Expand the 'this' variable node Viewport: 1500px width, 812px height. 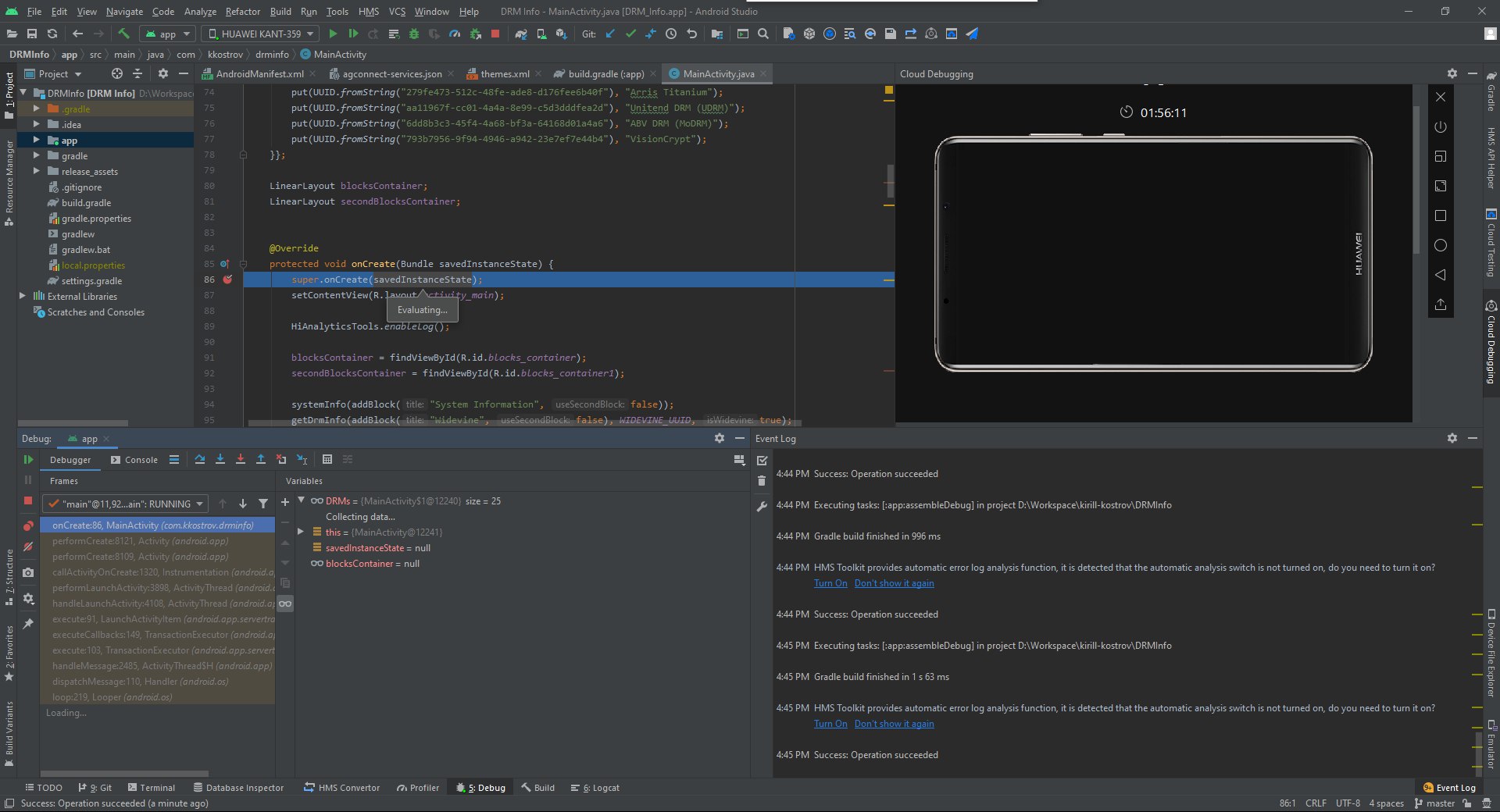pos(301,532)
